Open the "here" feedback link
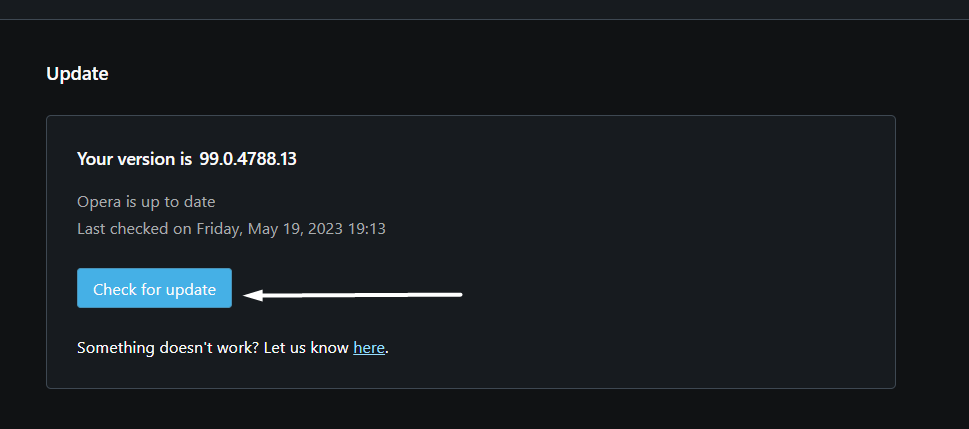 pyautogui.click(x=369, y=348)
